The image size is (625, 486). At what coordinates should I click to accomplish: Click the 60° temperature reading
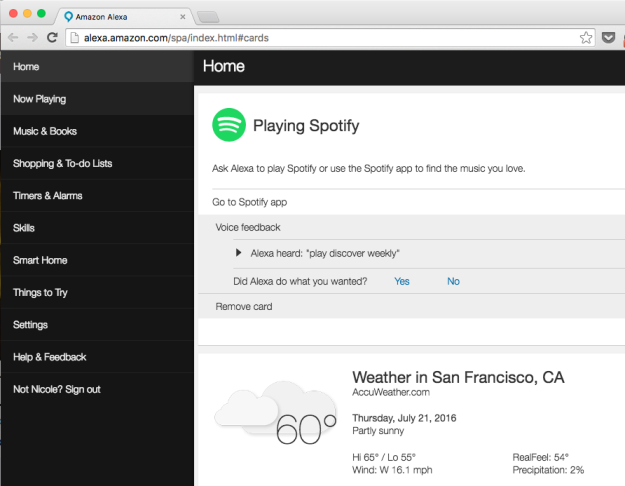click(x=306, y=429)
